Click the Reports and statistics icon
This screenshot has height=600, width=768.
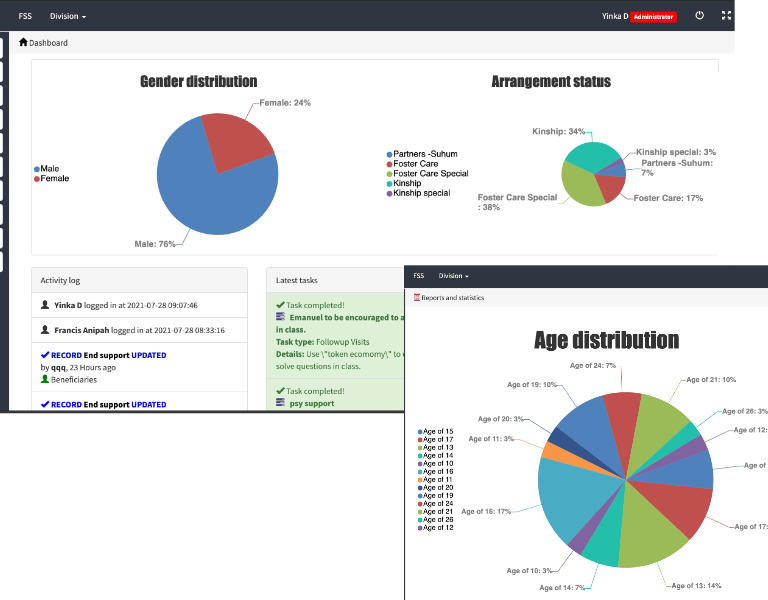417,297
